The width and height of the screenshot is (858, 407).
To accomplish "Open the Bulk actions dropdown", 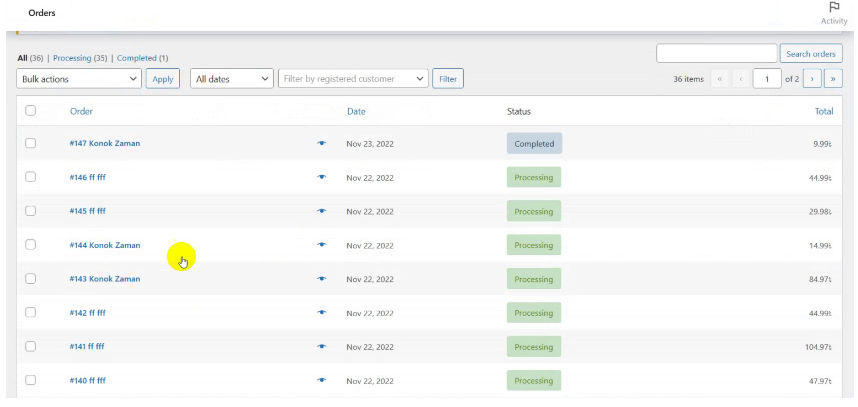I will tap(79, 79).
